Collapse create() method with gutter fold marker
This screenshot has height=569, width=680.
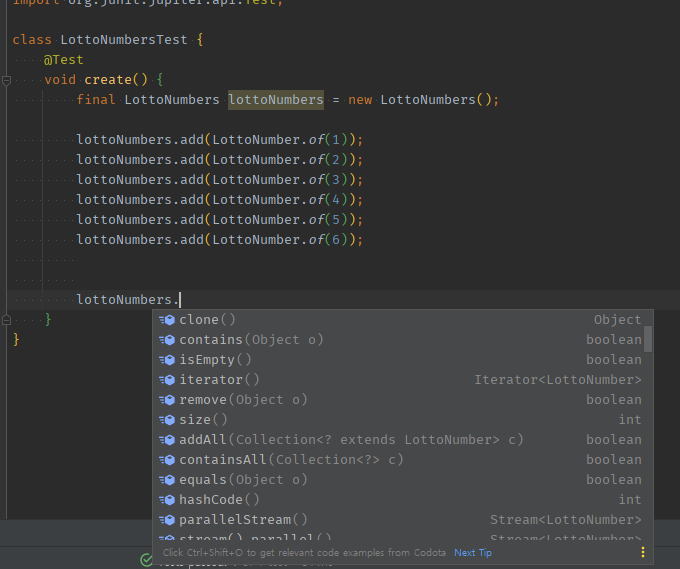tap(6, 80)
